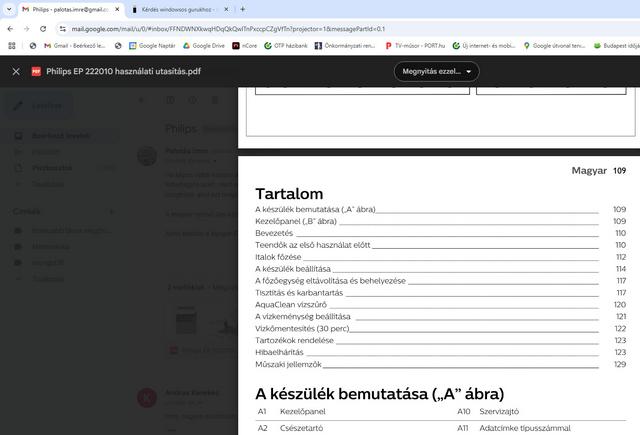Open a new browser tab

(242, 9)
